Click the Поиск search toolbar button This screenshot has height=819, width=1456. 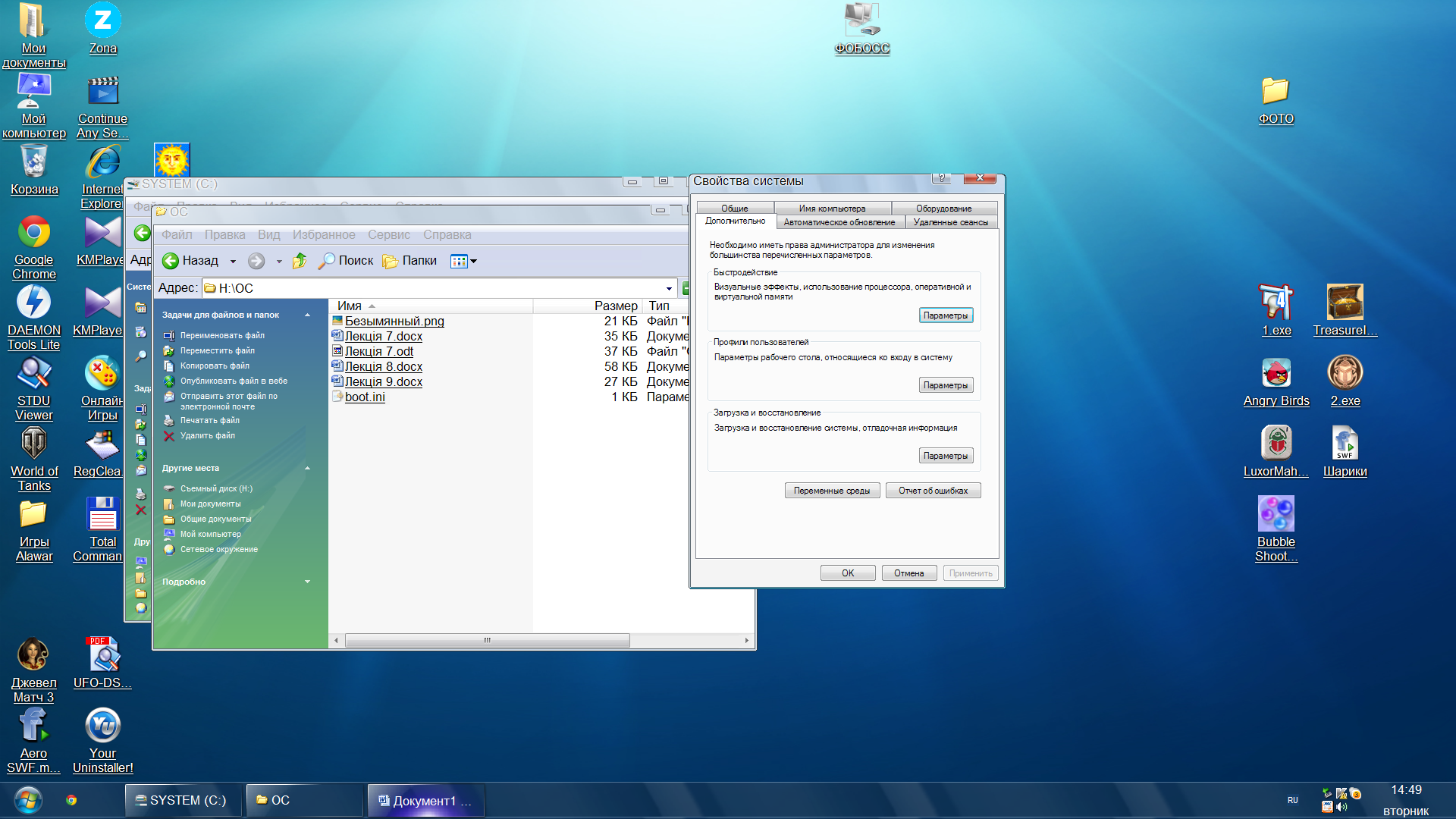[346, 261]
